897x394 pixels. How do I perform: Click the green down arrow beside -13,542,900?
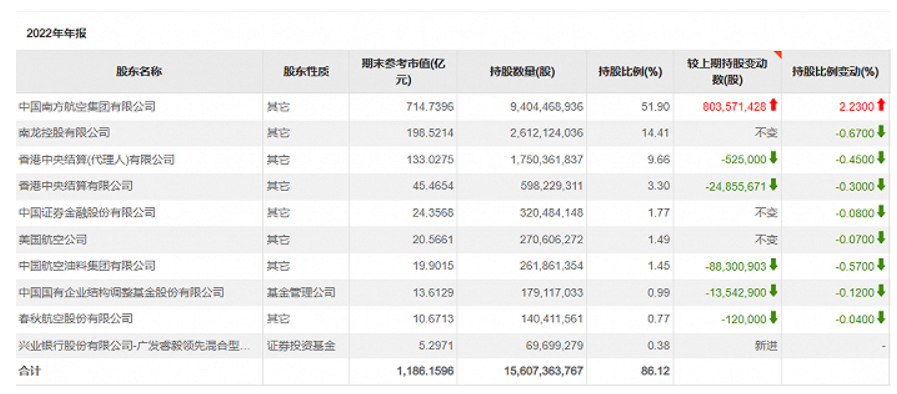point(773,292)
